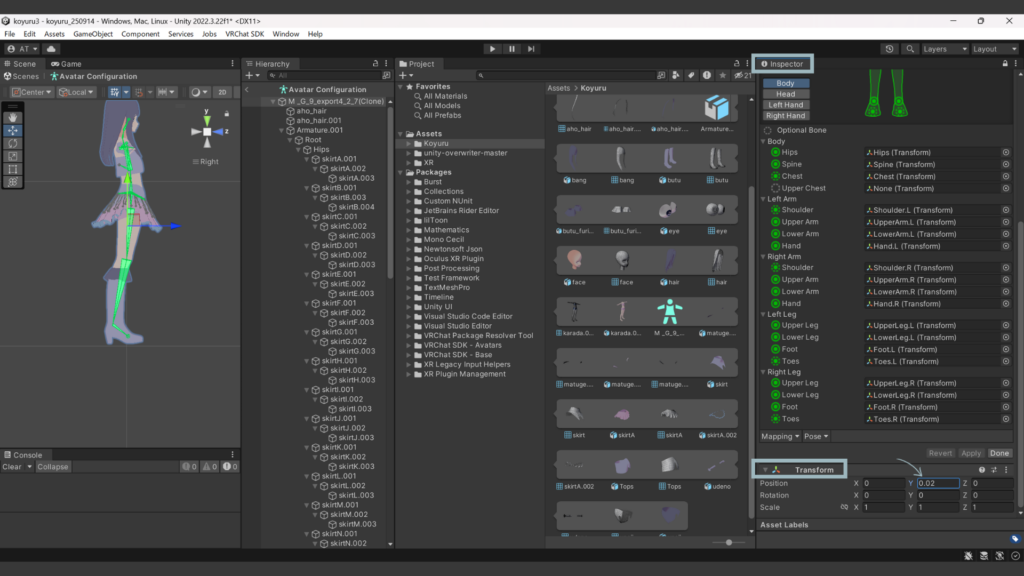Open the Mapping dropdown in Inspector
Viewport: 1024px width, 576px height.
click(781, 436)
